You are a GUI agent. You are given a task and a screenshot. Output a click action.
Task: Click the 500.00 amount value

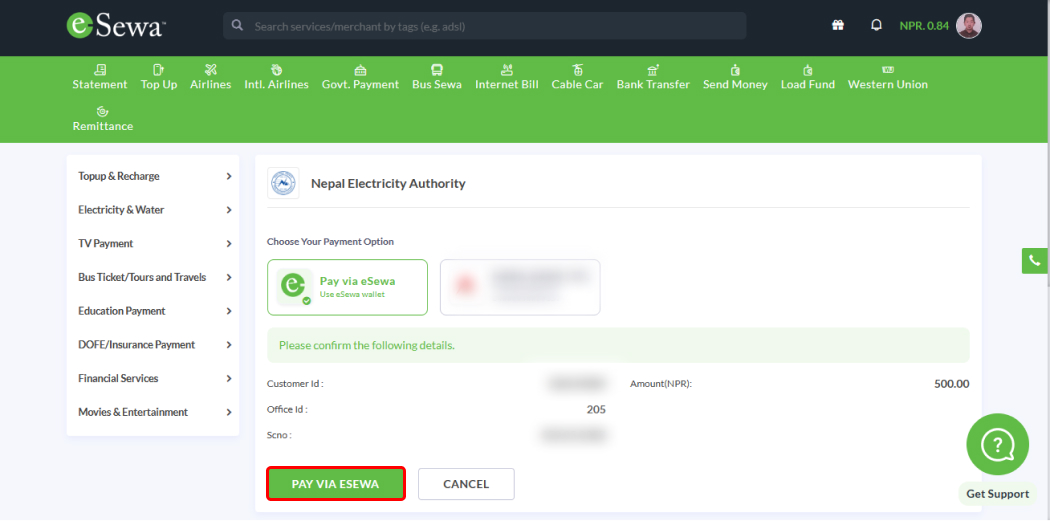[952, 384]
